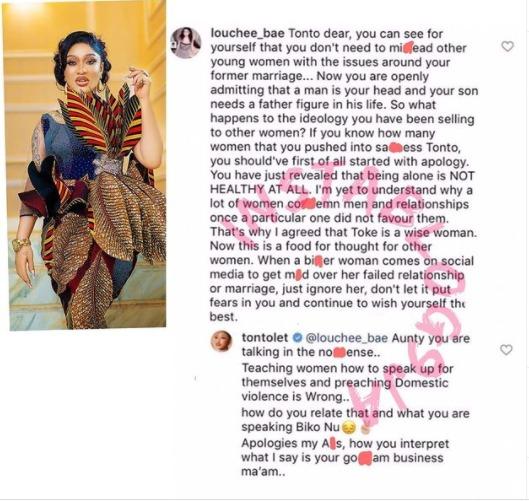Tap the heart icon on tontolet's reply

(x=506, y=350)
